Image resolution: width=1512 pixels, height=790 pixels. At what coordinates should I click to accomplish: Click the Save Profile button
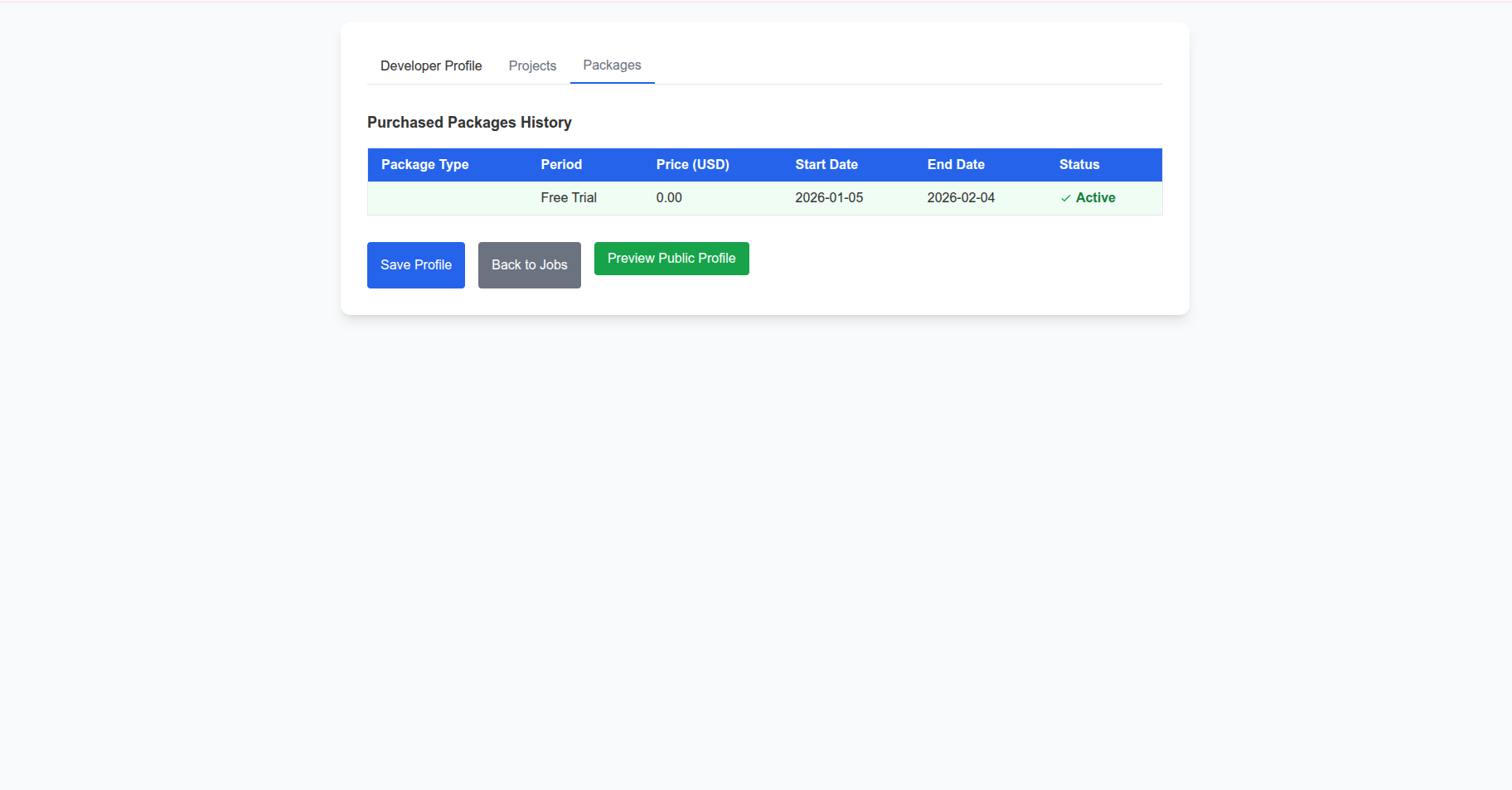pos(415,264)
